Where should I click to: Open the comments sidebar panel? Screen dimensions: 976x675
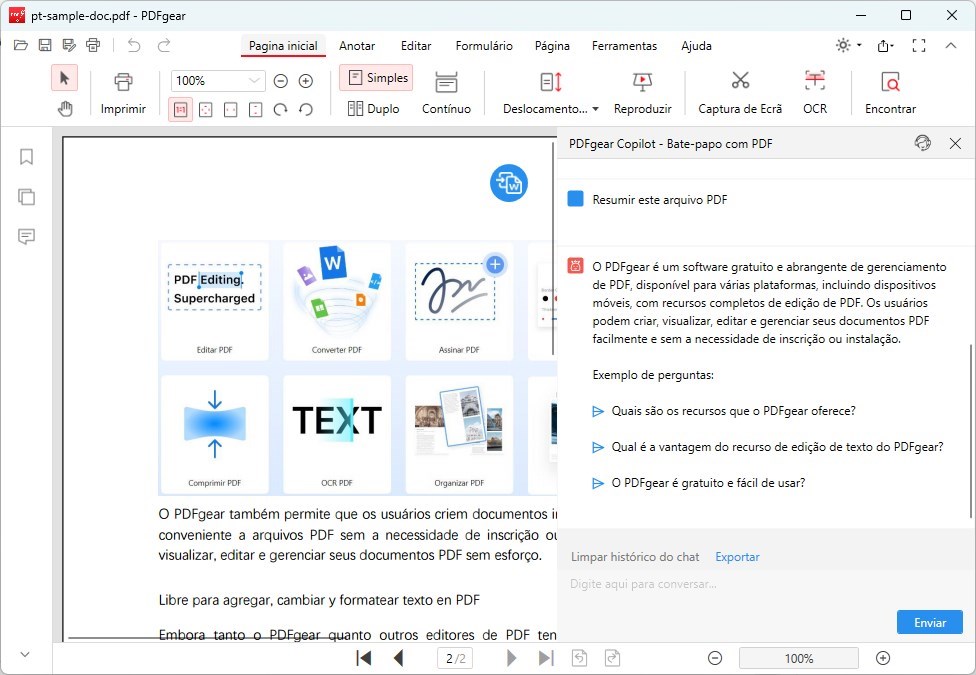point(26,236)
